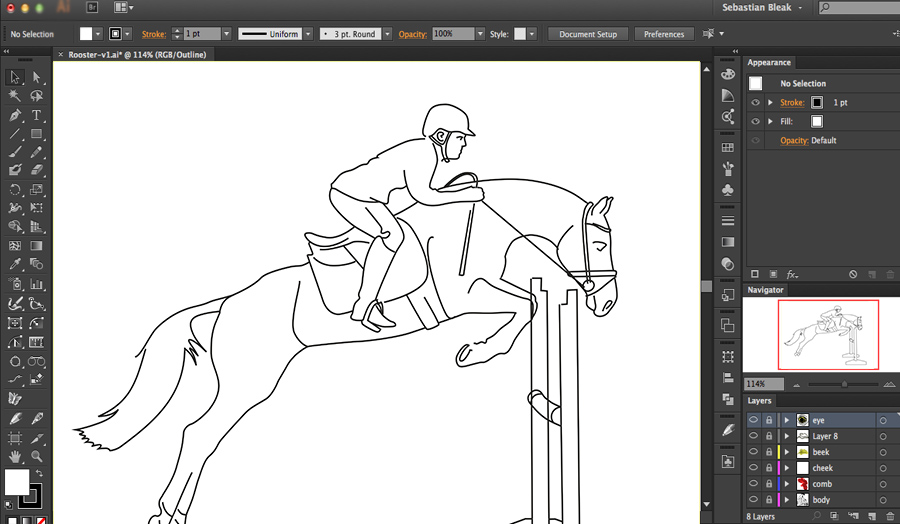This screenshot has height=524, width=900.
Task: Open the Color panel palette icon
Action: pyautogui.click(x=728, y=75)
